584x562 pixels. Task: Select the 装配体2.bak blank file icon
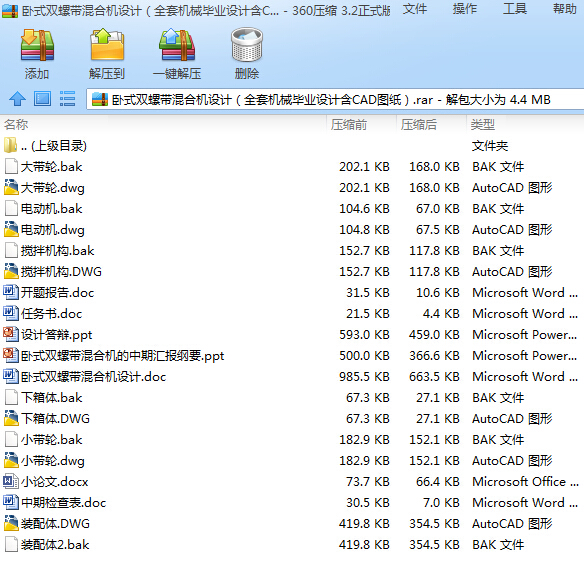coord(11,544)
